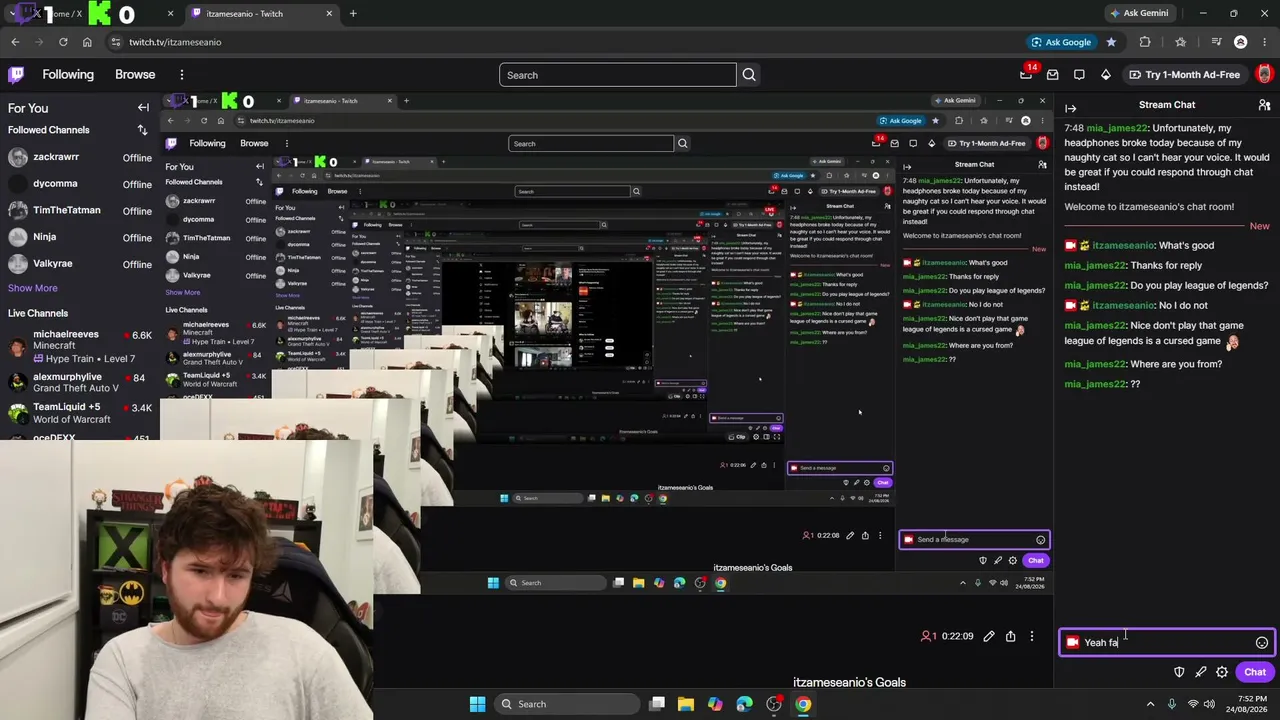Go to the browser home page
Screen dimensions: 1280x720
(x=87, y=42)
